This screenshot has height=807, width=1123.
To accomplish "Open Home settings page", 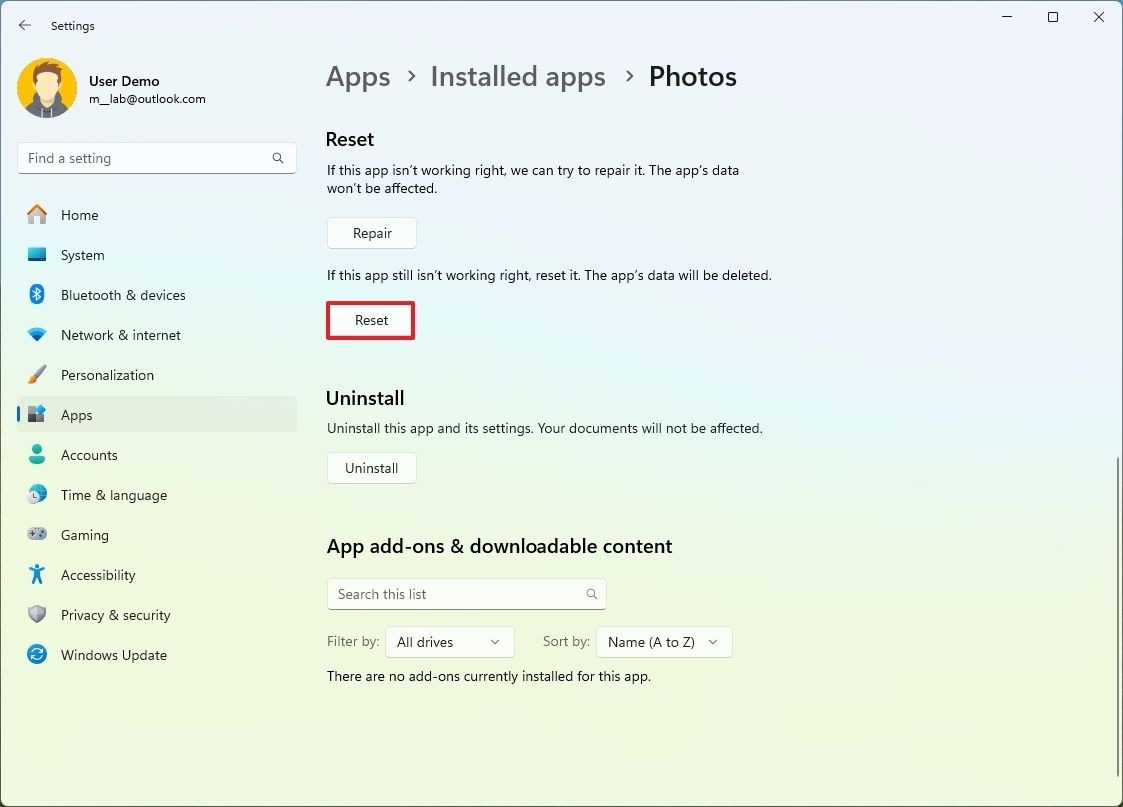I will click(x=157, y=215).
